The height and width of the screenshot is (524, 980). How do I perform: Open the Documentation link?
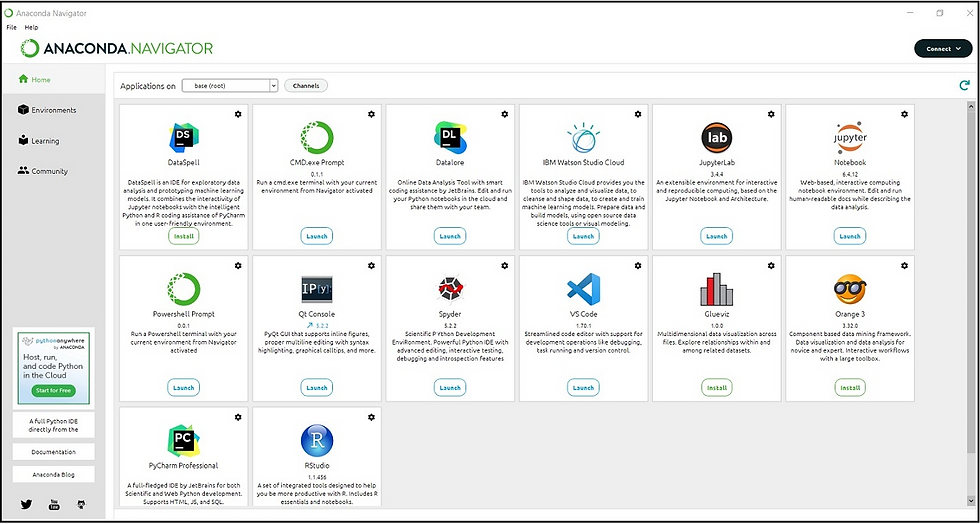tap(54, 451)
